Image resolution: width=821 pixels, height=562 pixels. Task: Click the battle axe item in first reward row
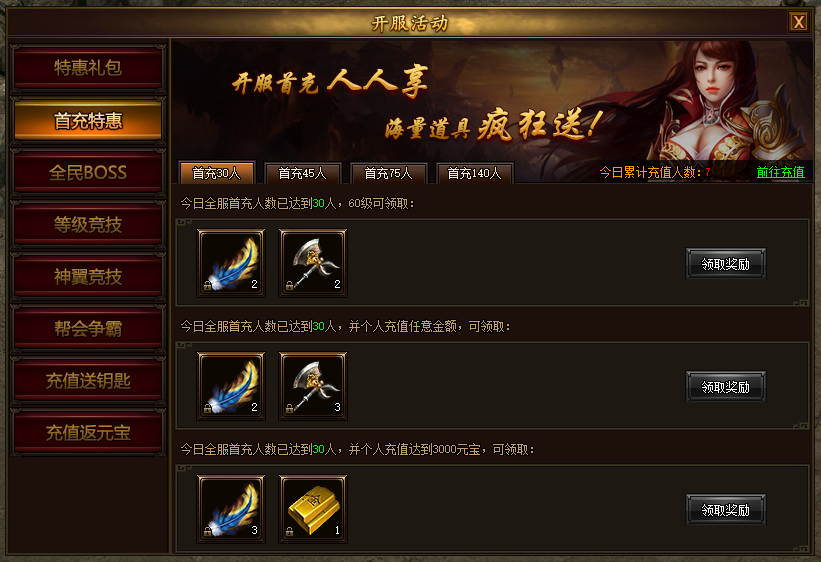point(313,263)
